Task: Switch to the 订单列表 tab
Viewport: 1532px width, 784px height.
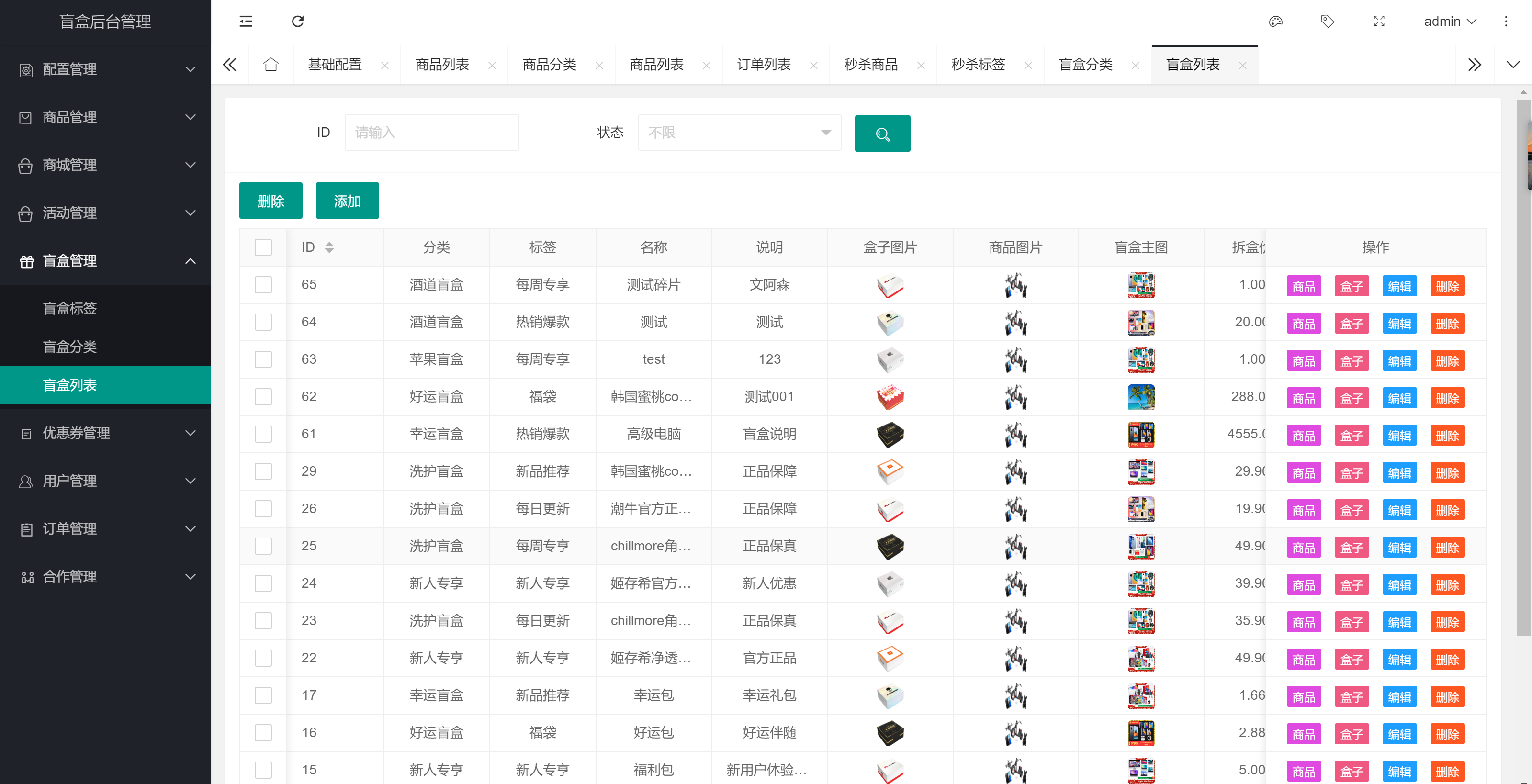Action: click(763, 64)
